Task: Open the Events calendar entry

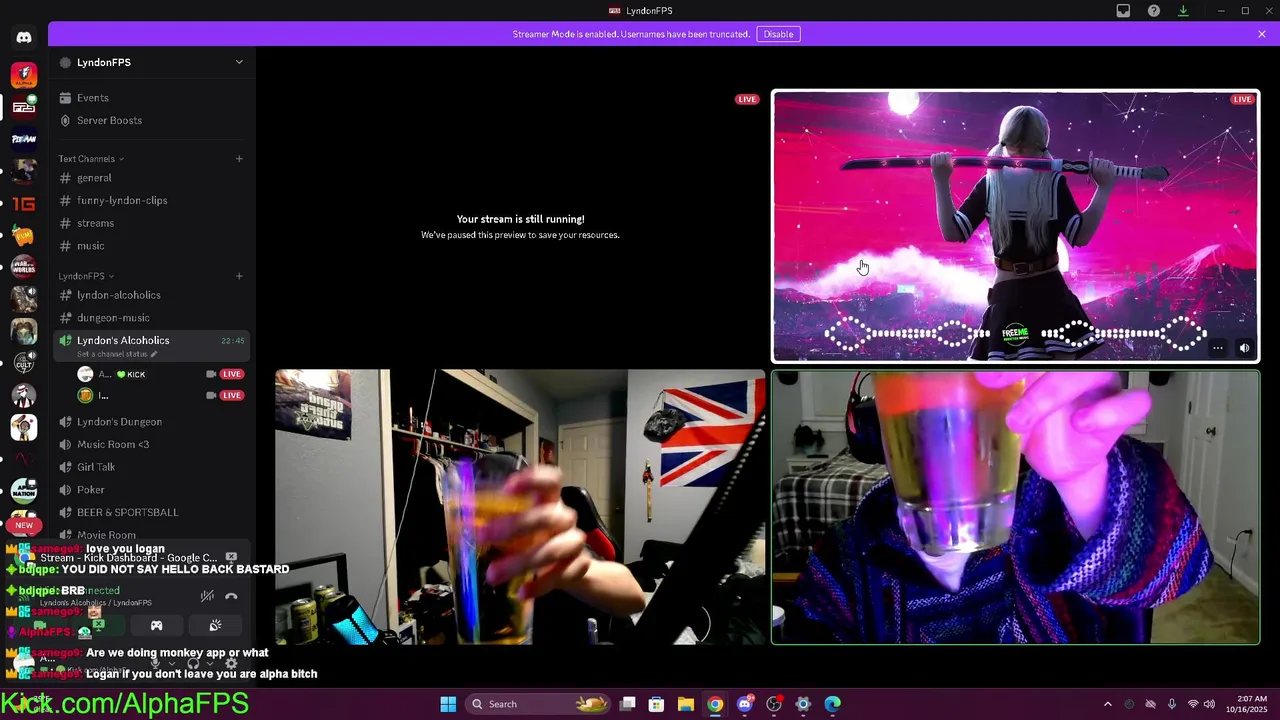Action: [152, 98]
